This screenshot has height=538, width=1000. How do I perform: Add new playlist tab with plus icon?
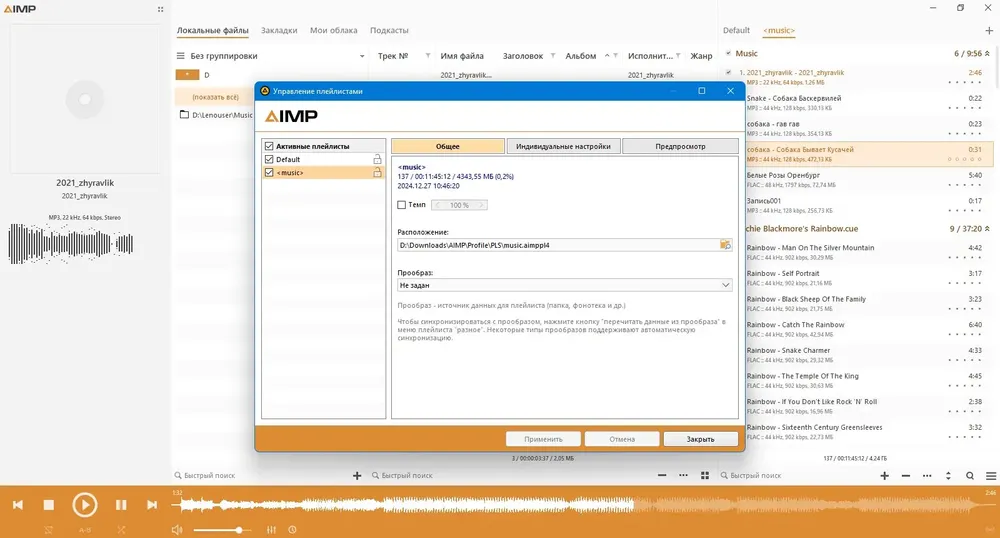(x=989, y=31)
